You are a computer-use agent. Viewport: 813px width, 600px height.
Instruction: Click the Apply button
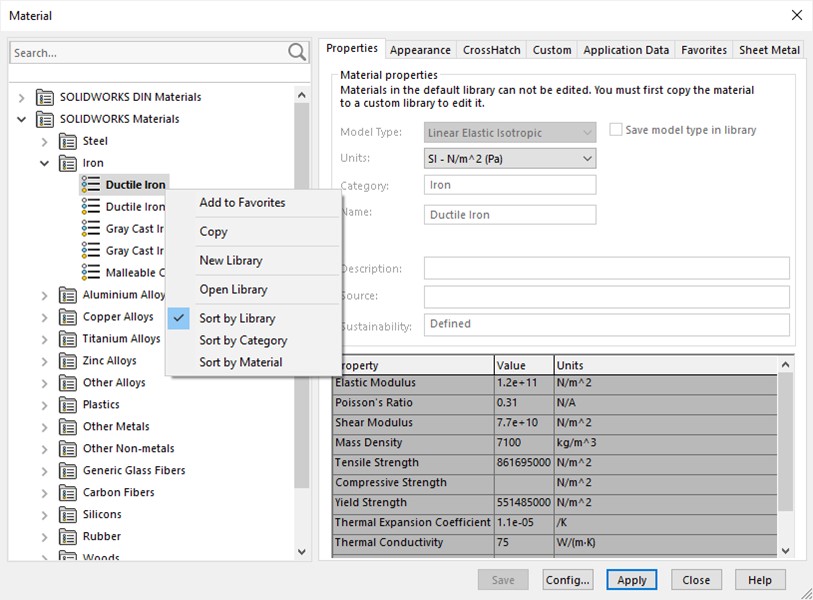pyautogui.click(x=631, y=579)
